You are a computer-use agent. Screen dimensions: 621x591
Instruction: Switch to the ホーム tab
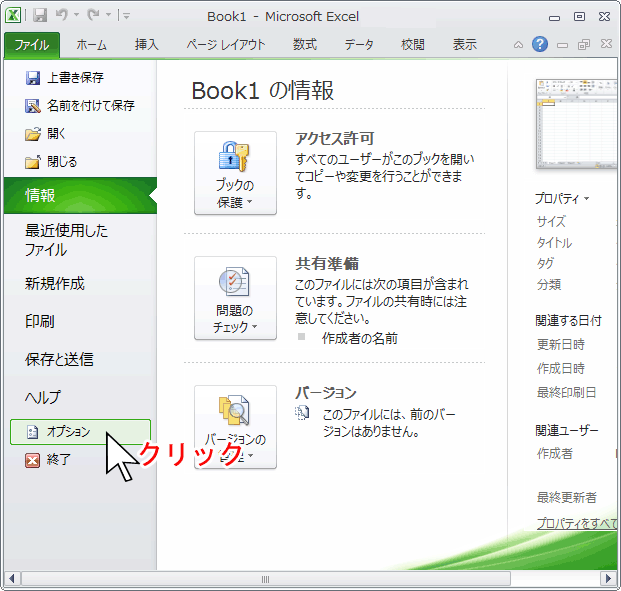tap(91, 45)
